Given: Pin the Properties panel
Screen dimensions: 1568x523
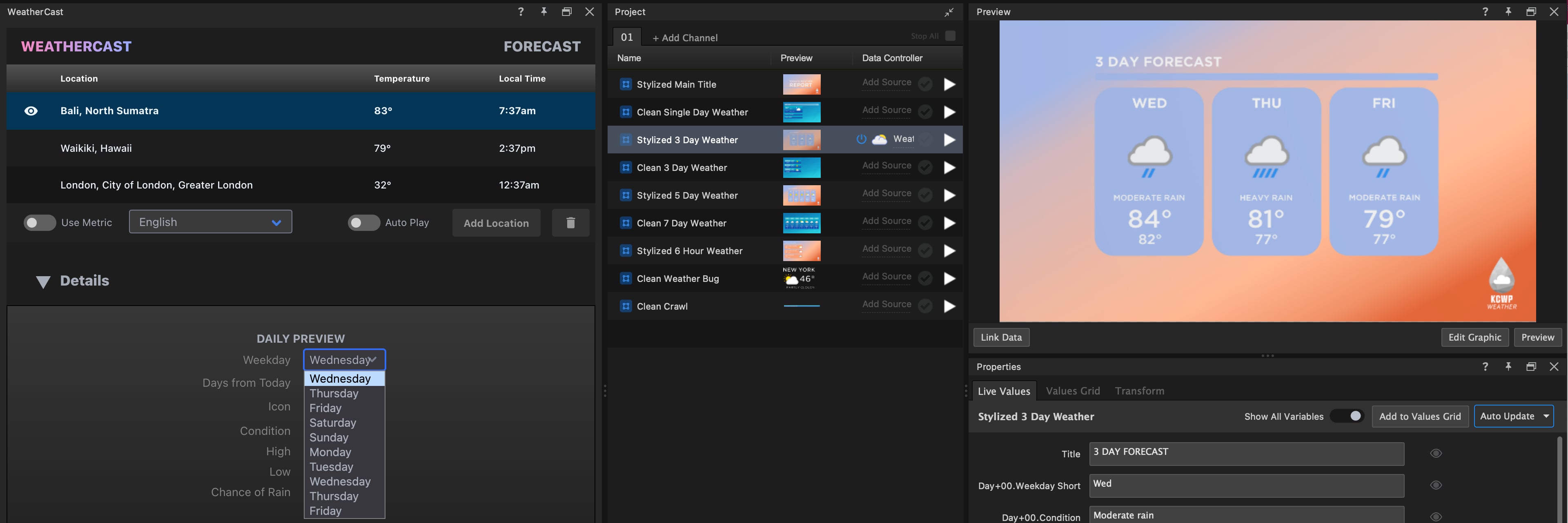Looking at the screenshot, I should [x=1508, y=367].
